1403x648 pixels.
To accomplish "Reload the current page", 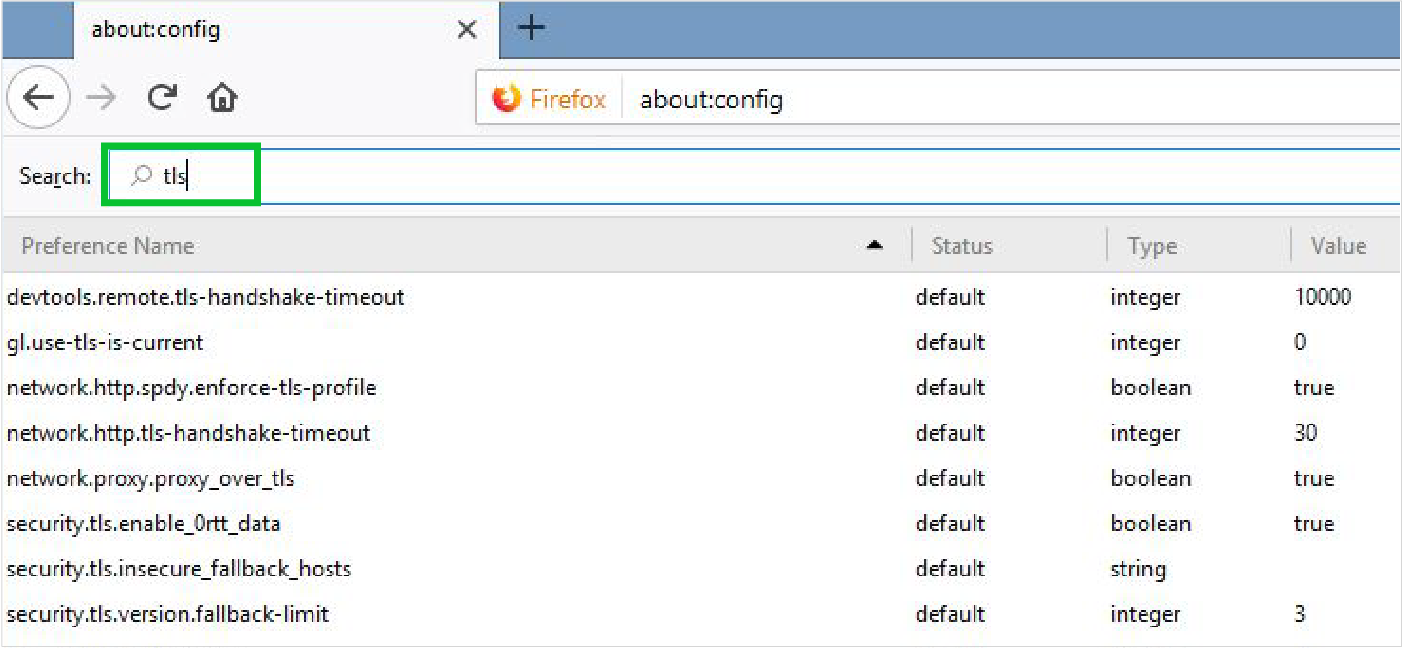I will [x=161, y=98].
